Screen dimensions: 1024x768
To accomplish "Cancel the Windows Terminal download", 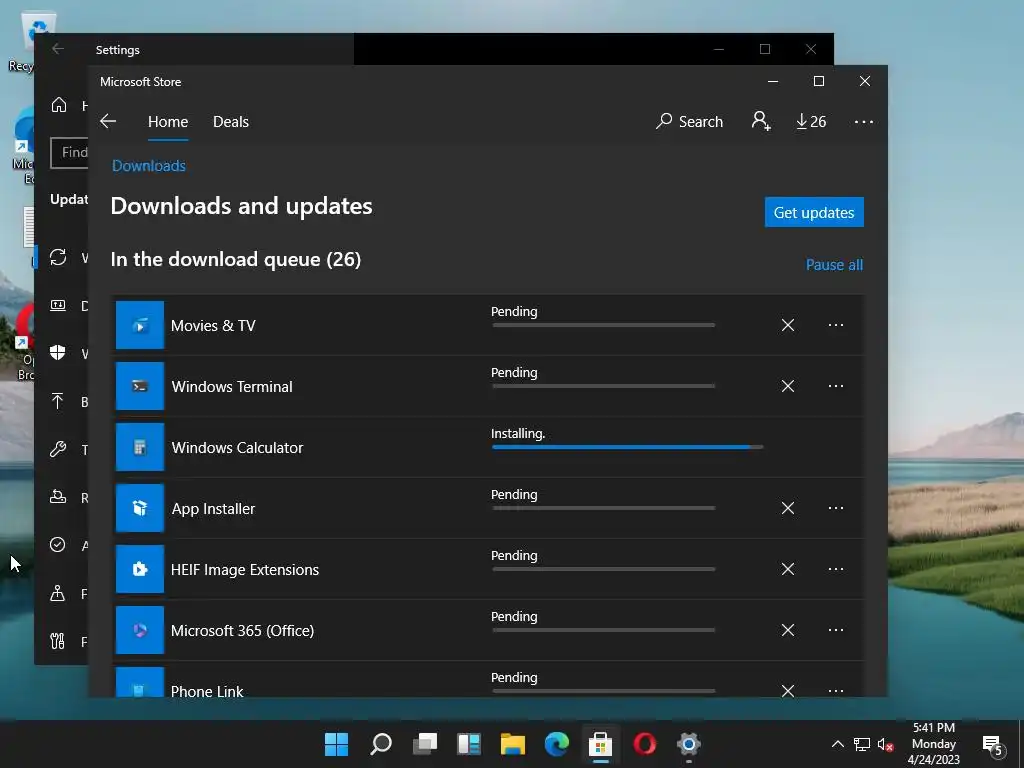I will coord(788,386).
